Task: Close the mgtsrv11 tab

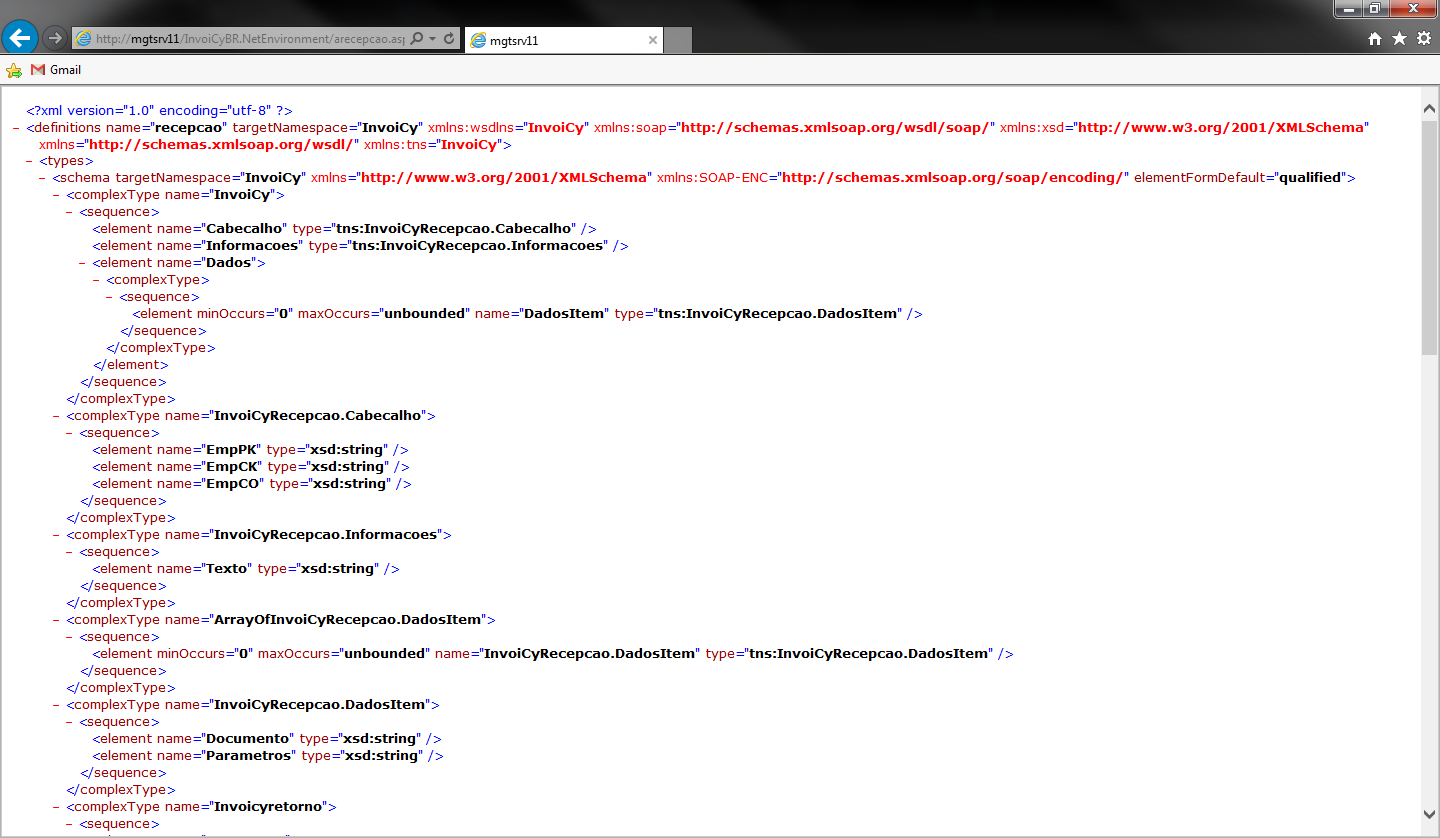Action: pyautogui.click(x=652, y=40)
